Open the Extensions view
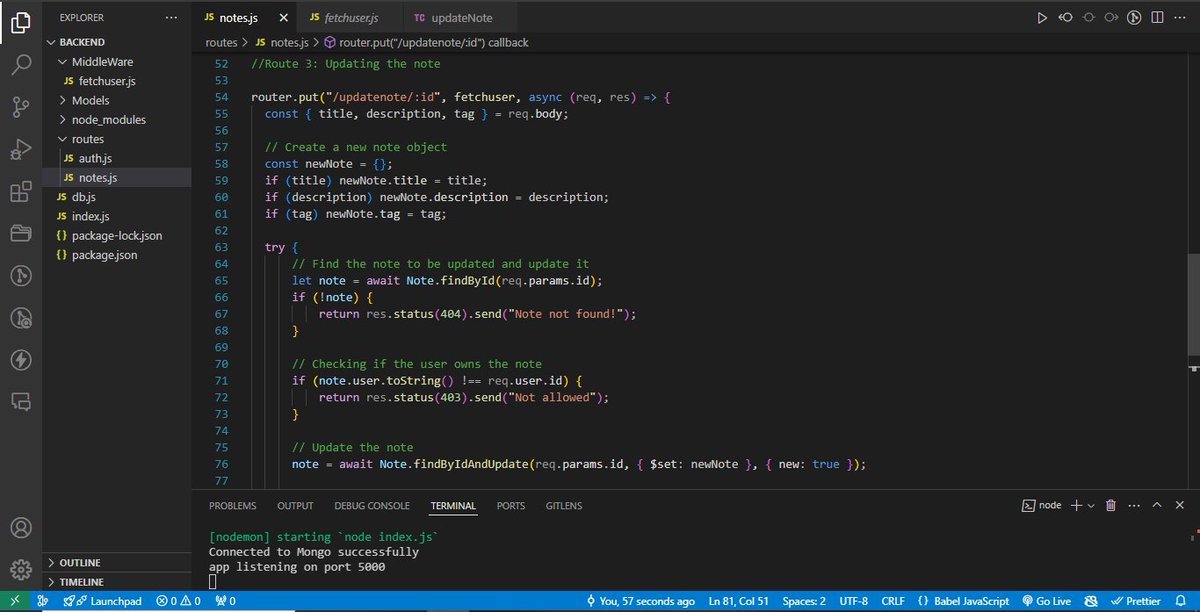The height and width of the screenshot is (612, 1200). click(20, 191)
